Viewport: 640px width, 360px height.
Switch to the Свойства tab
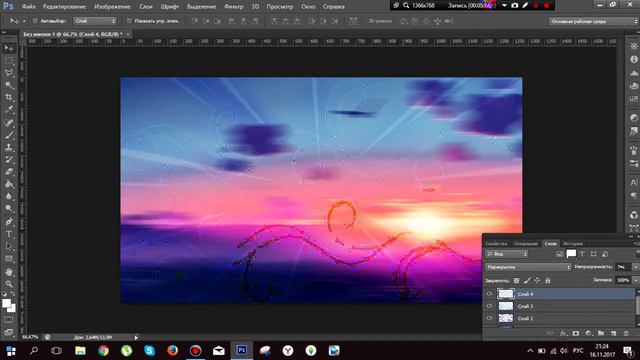pos(496,243)
